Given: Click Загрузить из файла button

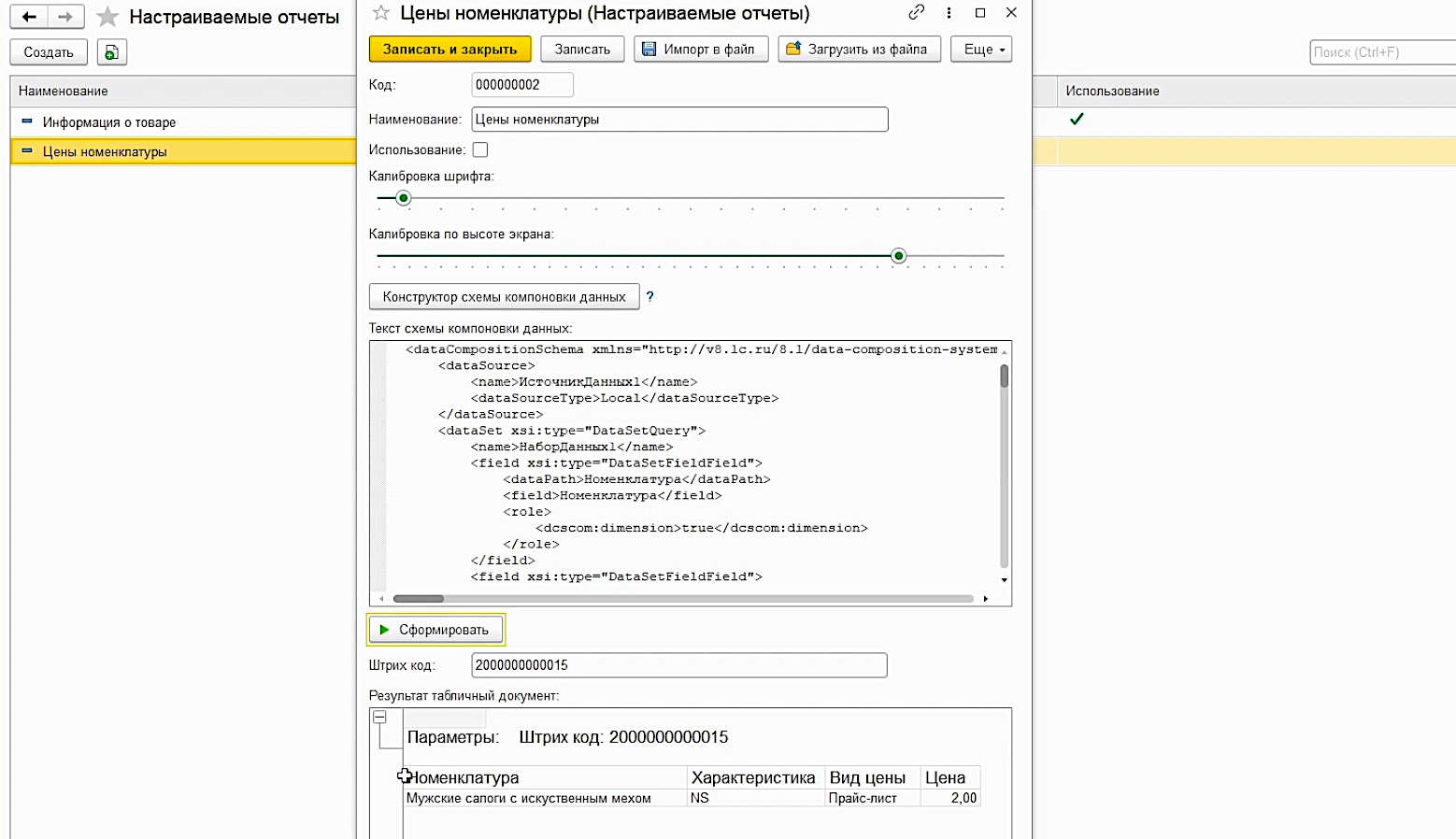Looking at the screenshot, I should pyautogui.click(x=859, y=50).
